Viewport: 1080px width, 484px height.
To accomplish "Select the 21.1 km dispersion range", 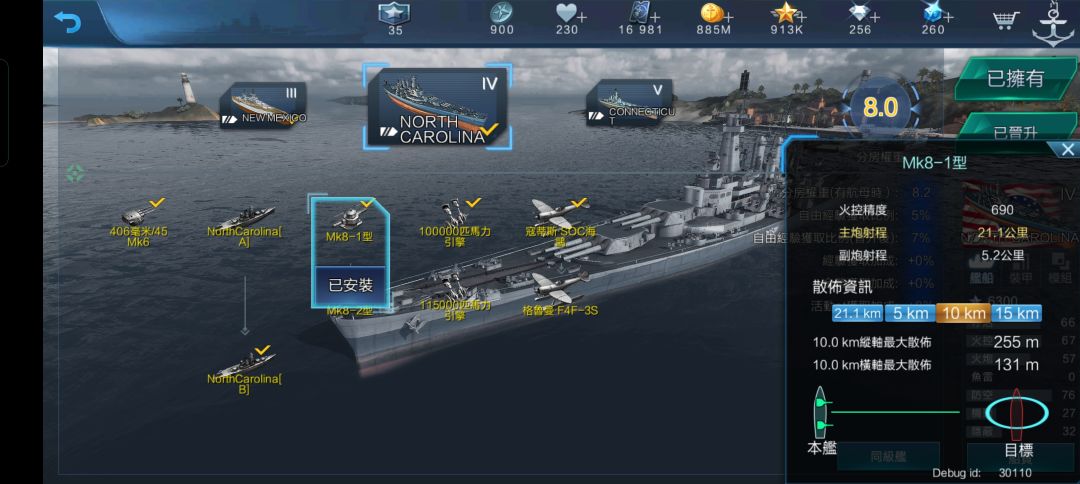I will pos(858,313).
